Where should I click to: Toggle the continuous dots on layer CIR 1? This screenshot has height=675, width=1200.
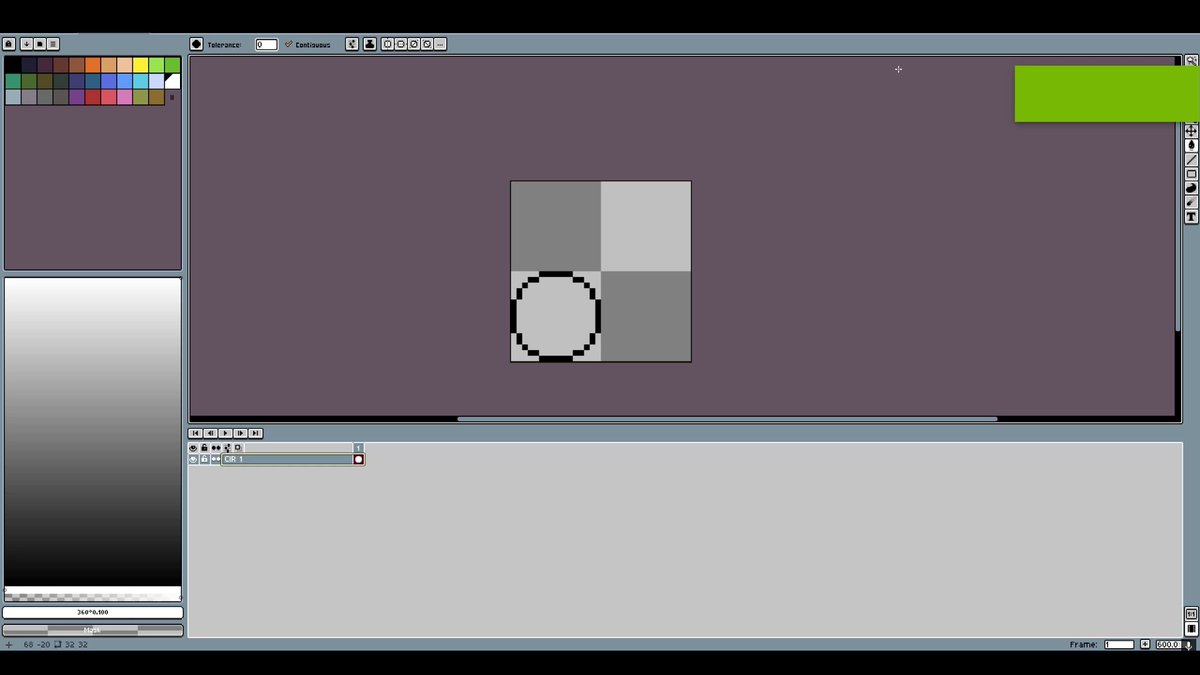[x=215, y=459]
